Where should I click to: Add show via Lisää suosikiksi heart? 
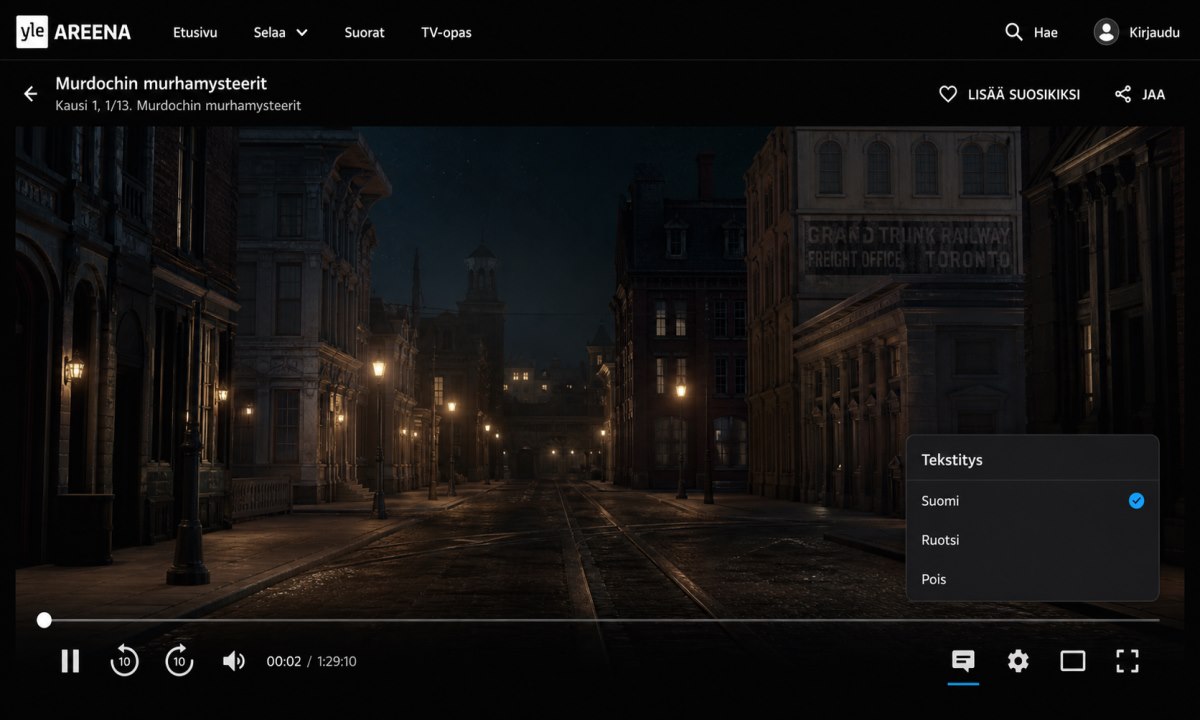(1009, 94)
